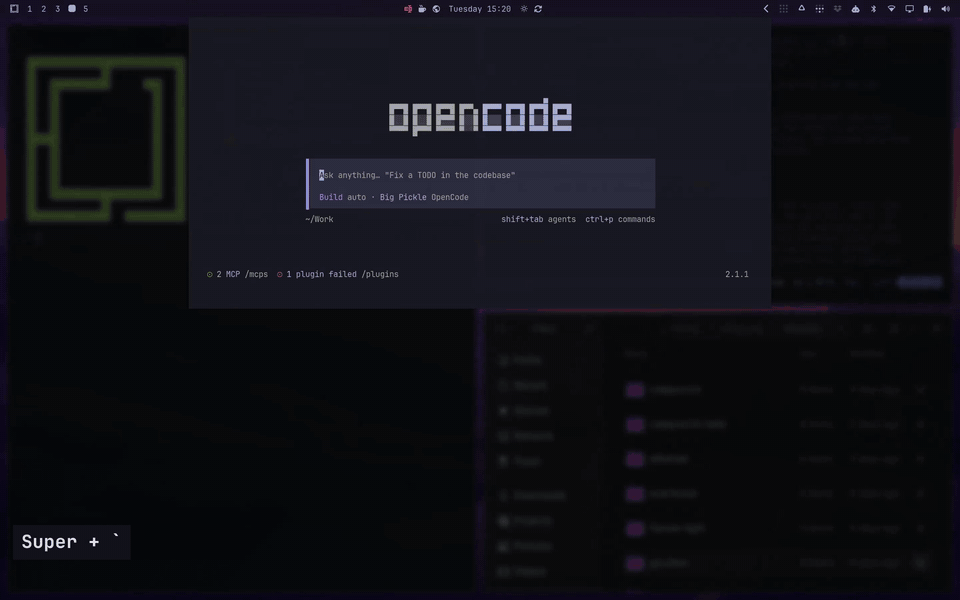Click the bright dot grid tray icon

819,9
